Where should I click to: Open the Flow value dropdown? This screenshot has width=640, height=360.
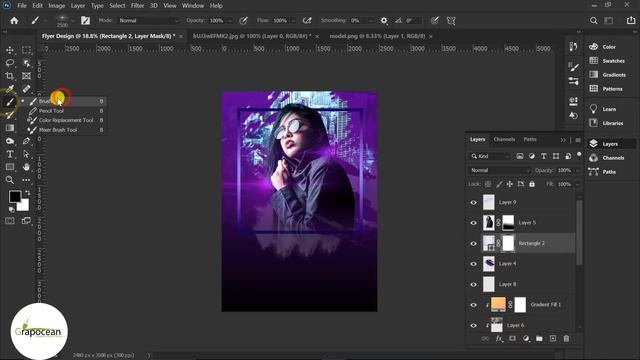coord(293,20)
